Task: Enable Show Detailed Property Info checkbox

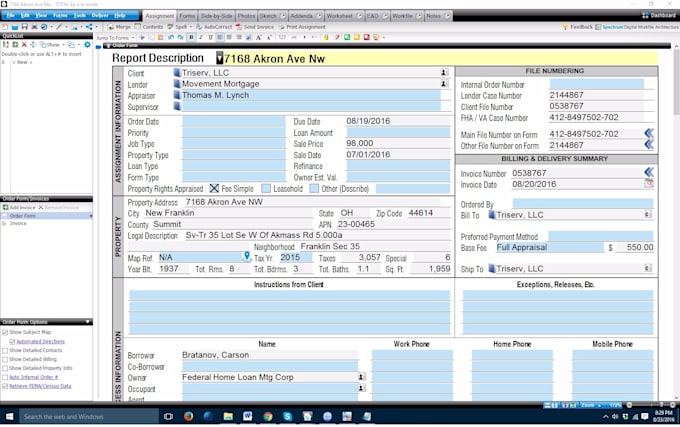Action: point(5,368)
